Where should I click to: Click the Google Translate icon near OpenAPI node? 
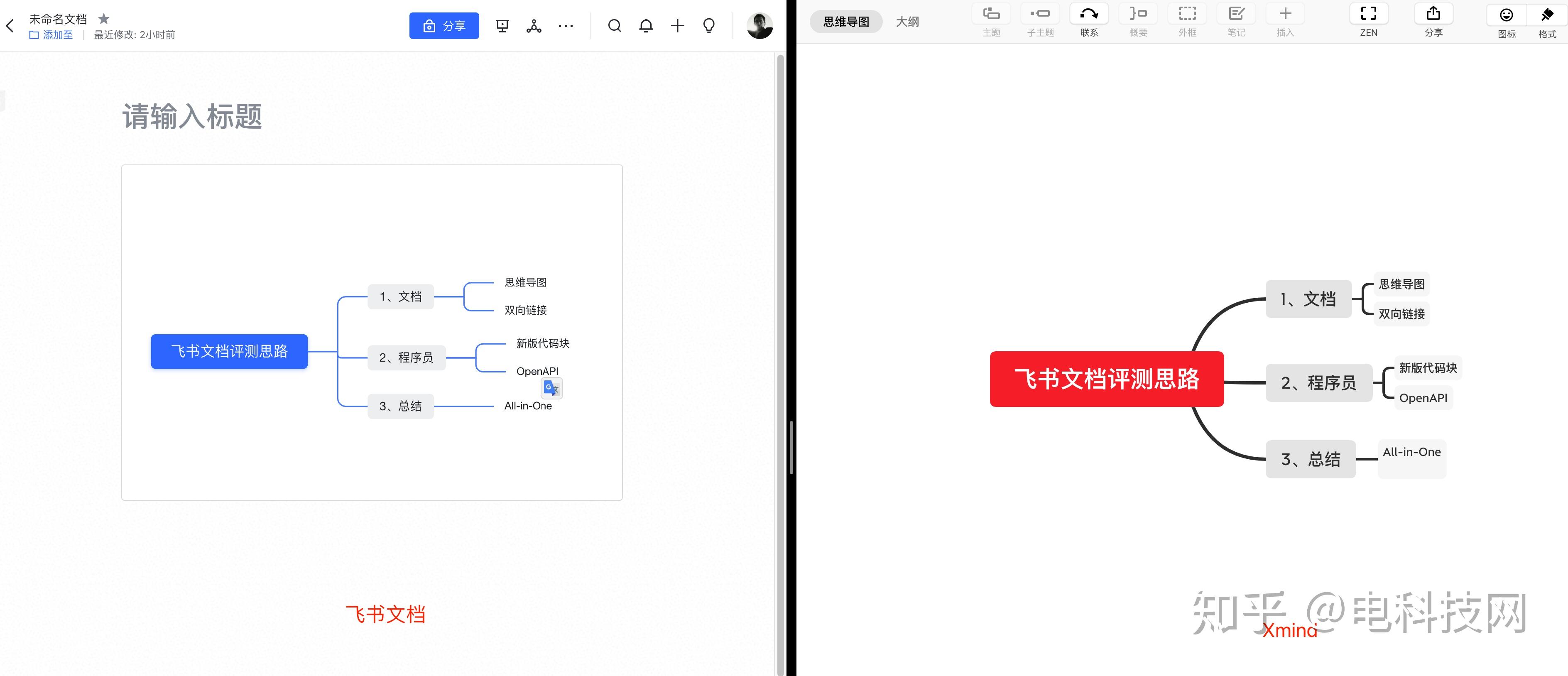pyautogui.click(x=551, y=388)
